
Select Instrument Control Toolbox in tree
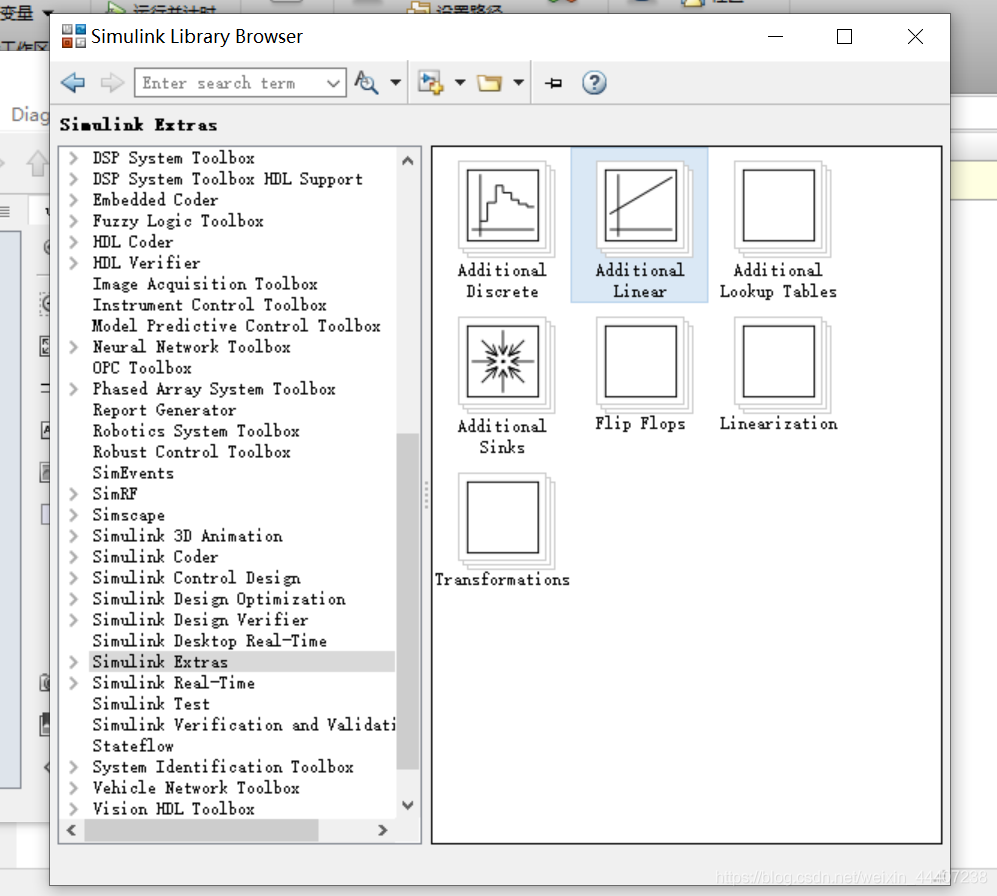click(209, 305)
